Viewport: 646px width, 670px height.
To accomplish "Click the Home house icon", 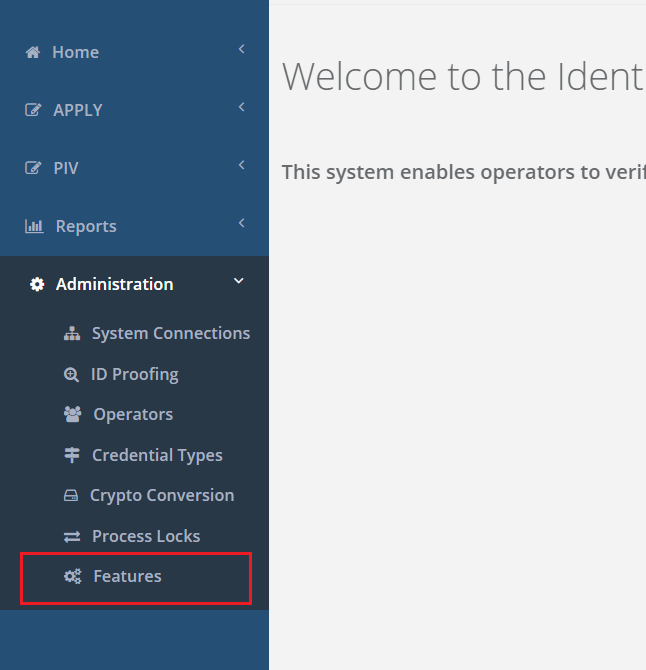I will coord(33,52).
